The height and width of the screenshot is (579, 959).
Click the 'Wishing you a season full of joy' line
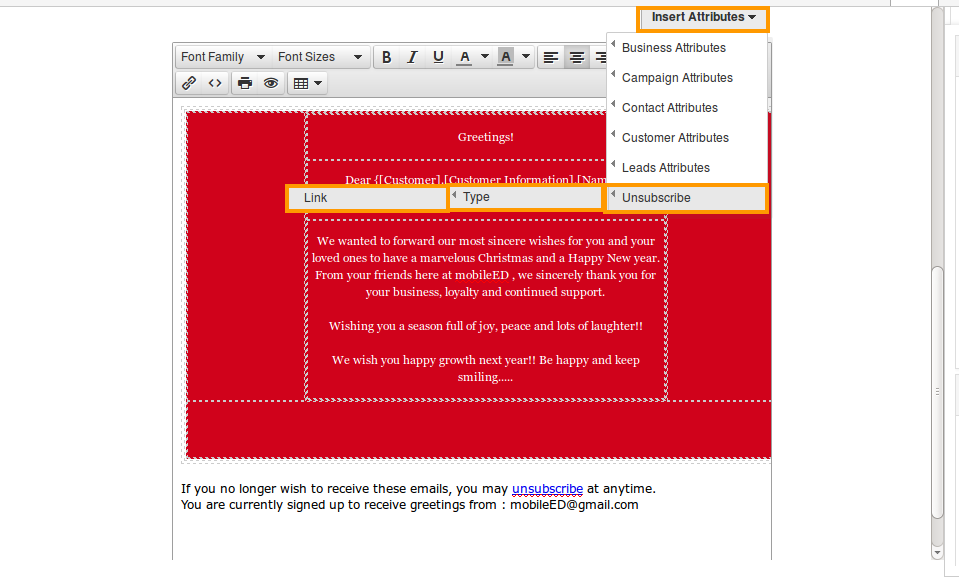[486, 326]
